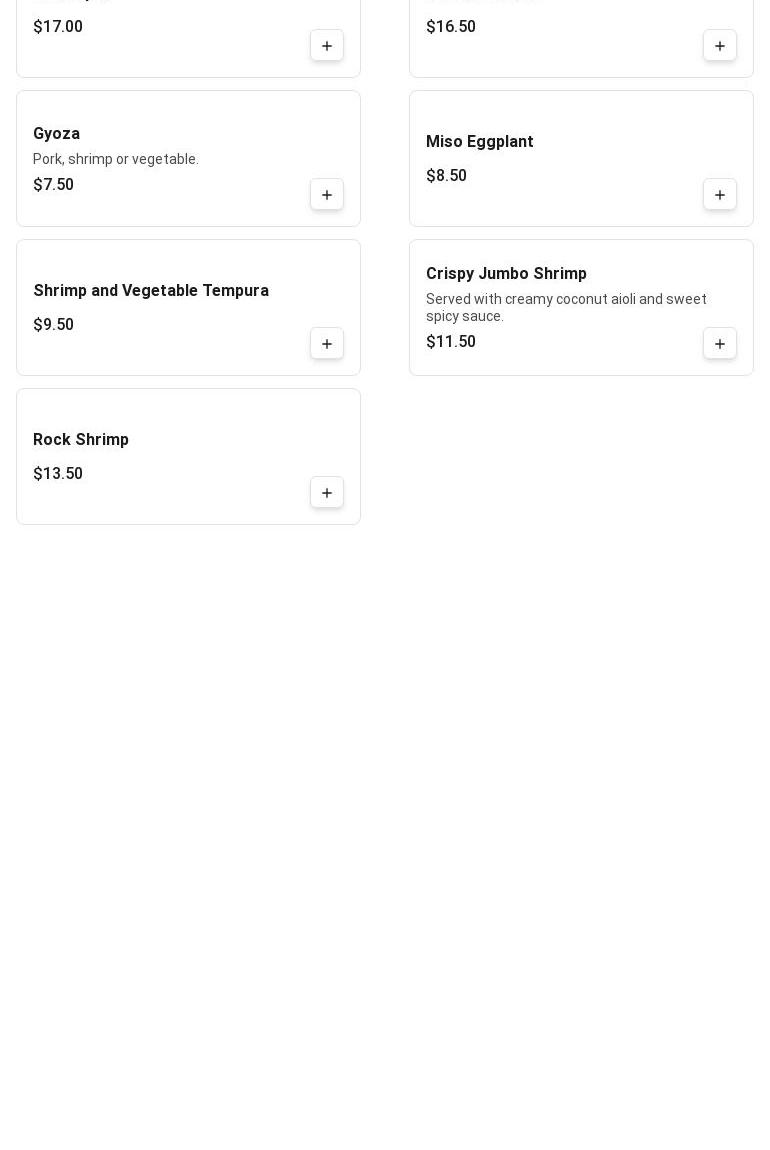Select the $9.50 tempura price
This screenshot has width=770, height=1150.
tap(54, 325)
